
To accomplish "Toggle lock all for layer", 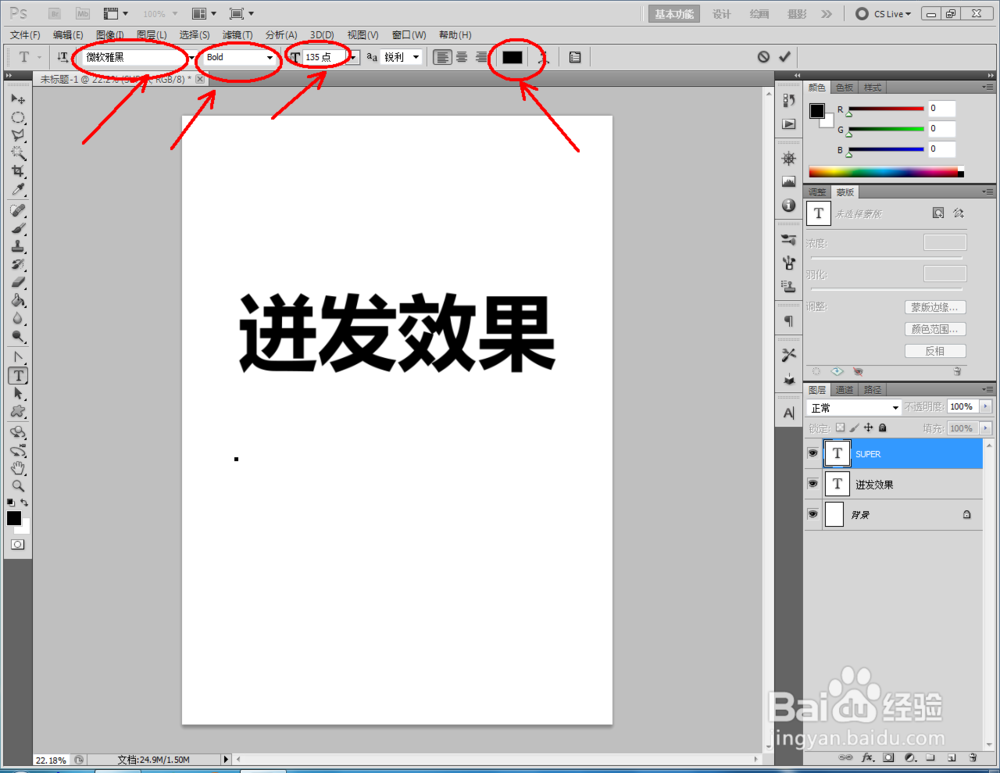I will [x=883, y=427].
